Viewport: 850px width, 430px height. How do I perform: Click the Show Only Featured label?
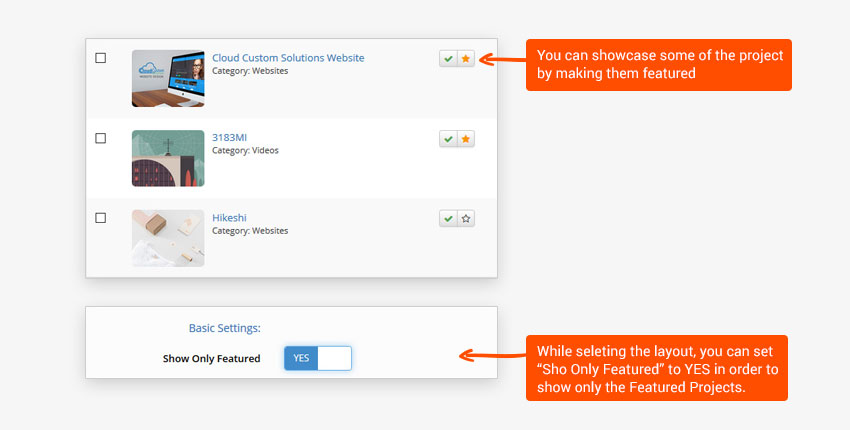[x=211, y=358]
